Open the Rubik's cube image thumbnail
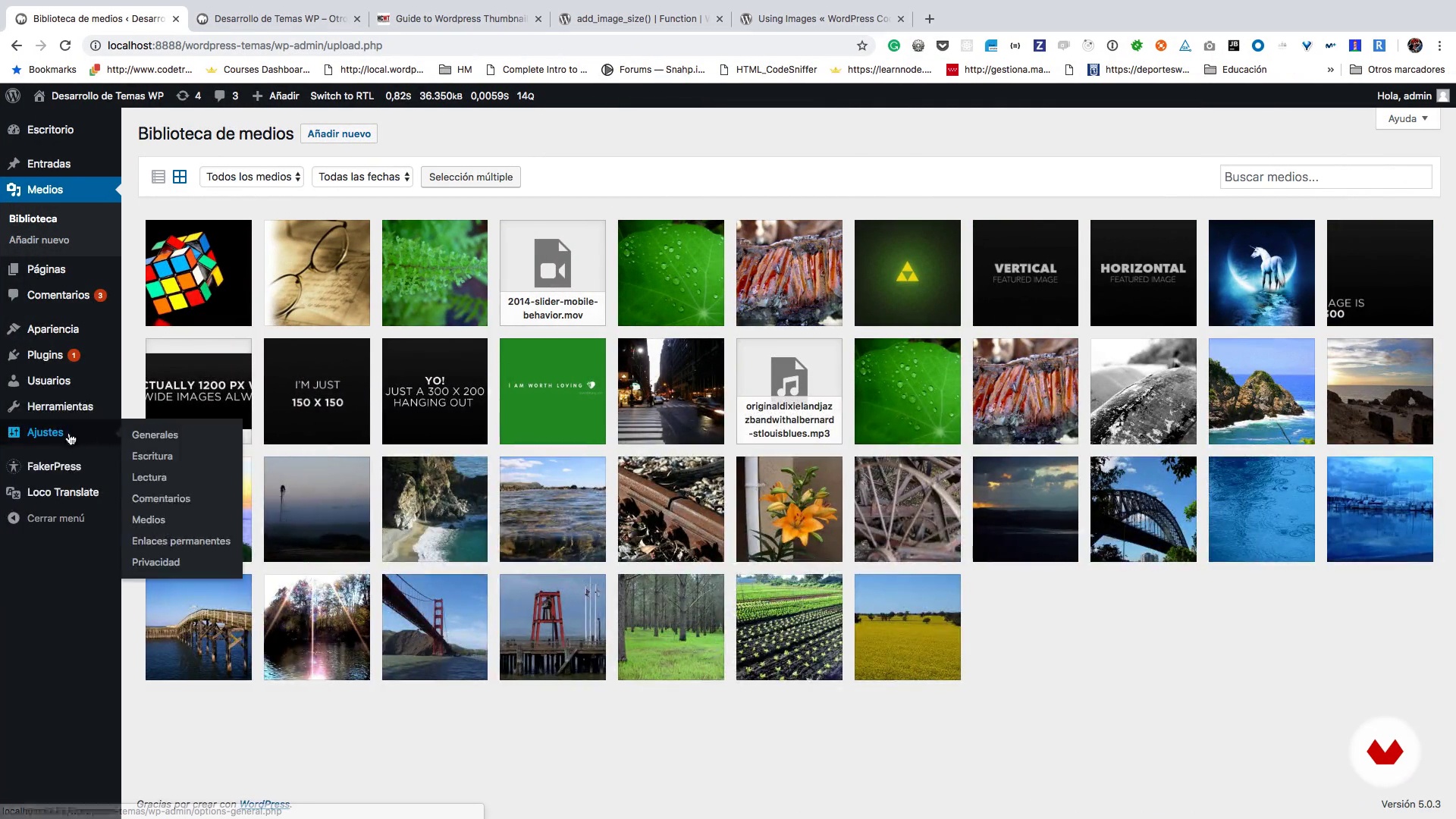The width and height of the screenshot is (1456, 819). [x=199, y=273]
